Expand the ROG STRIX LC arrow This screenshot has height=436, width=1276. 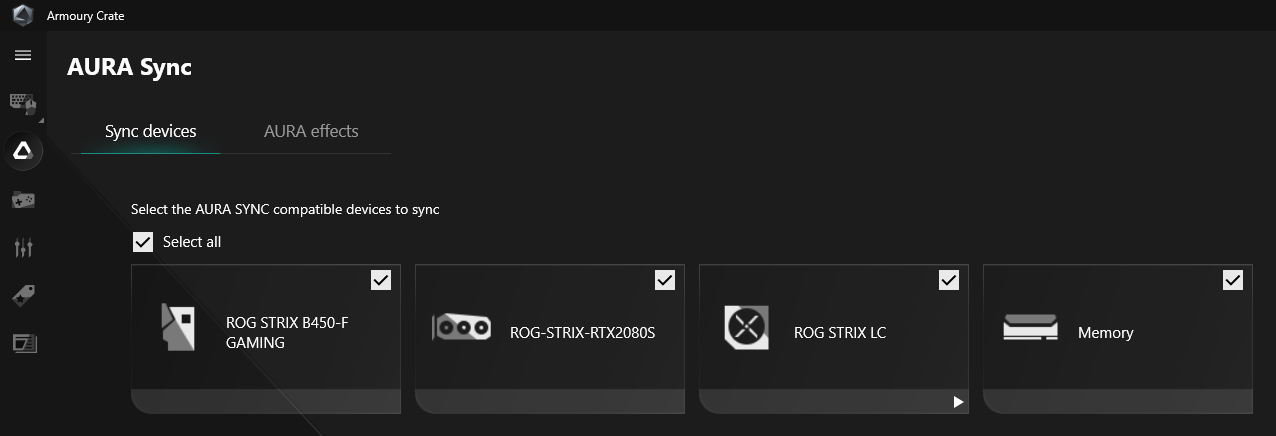(957, 402)
